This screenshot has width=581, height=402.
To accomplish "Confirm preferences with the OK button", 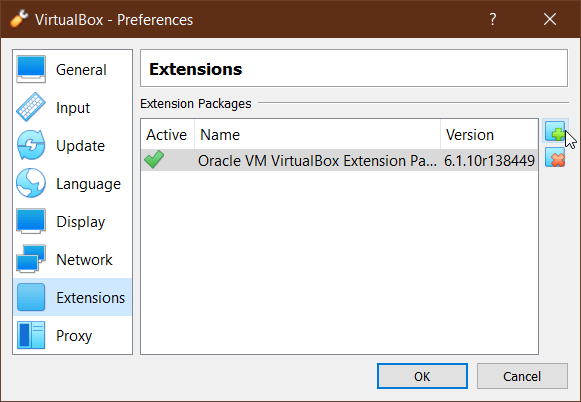I will point(422,376).
